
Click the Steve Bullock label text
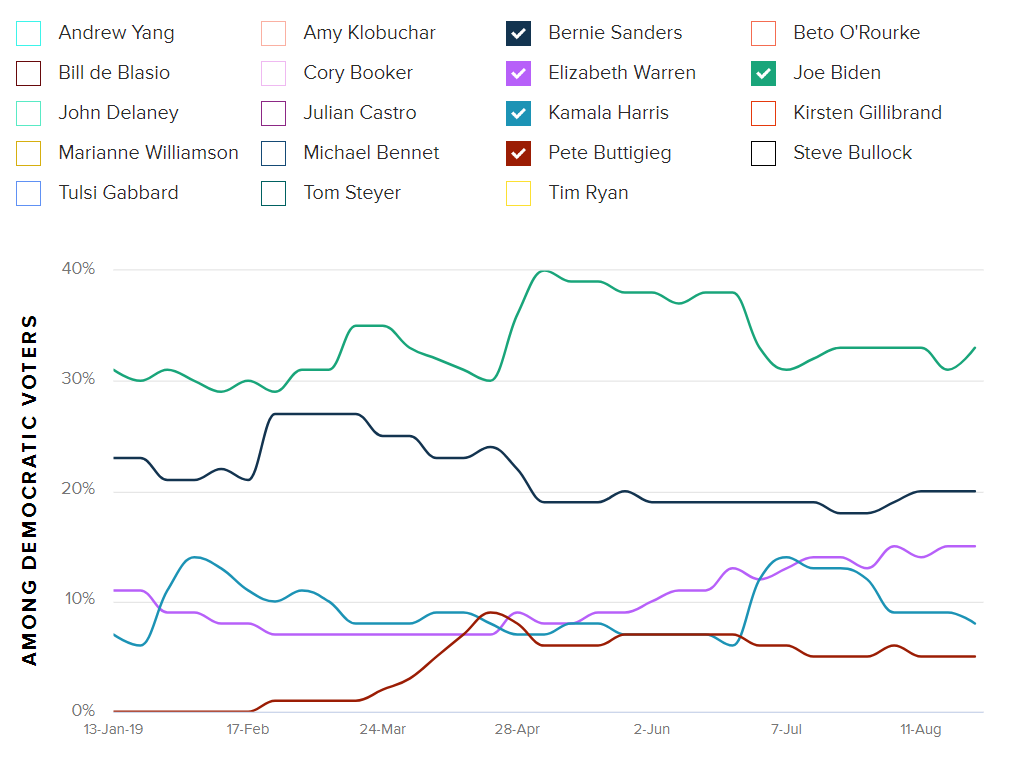pyautogui.click(x=852, y=153)
